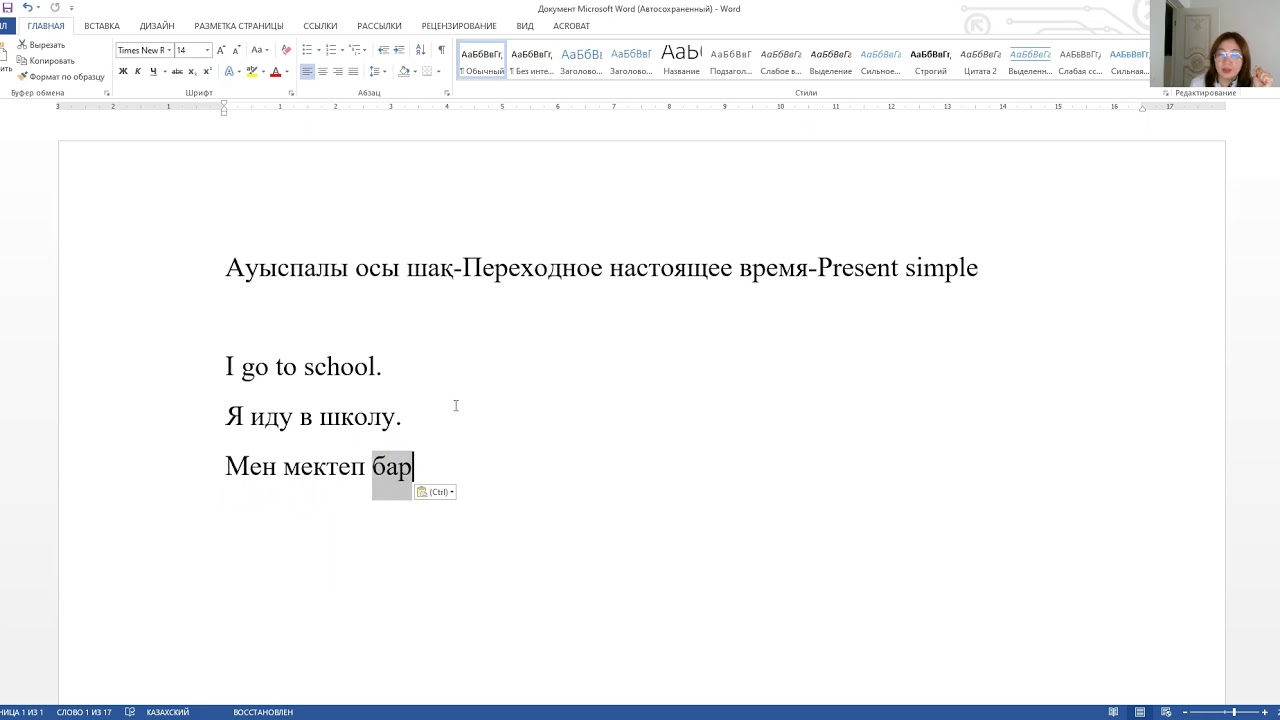Open the Aa change case menu
The height and width of the screenshot is (720, 1280).
click(260, 50)
